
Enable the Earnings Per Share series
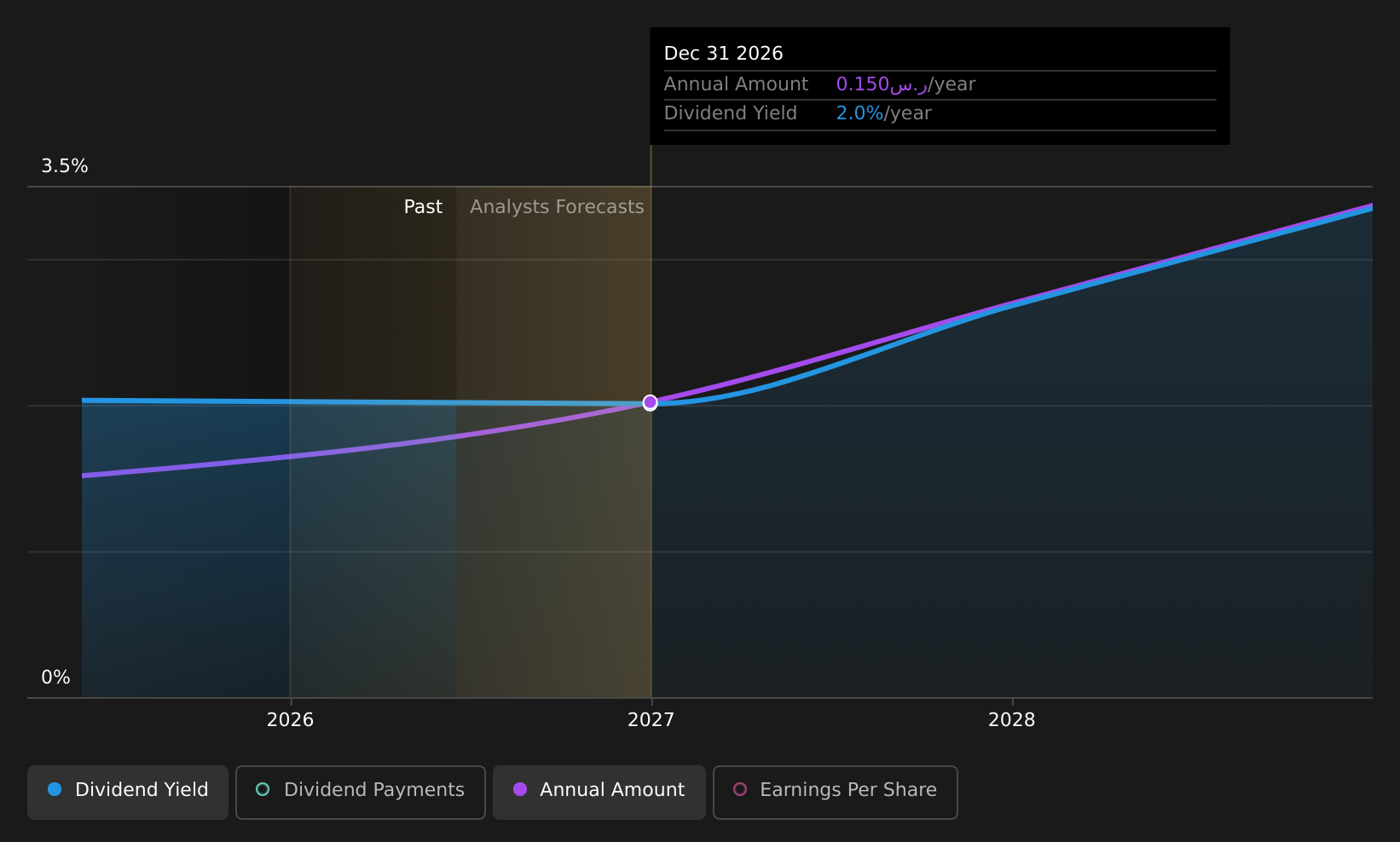[836, 793]
